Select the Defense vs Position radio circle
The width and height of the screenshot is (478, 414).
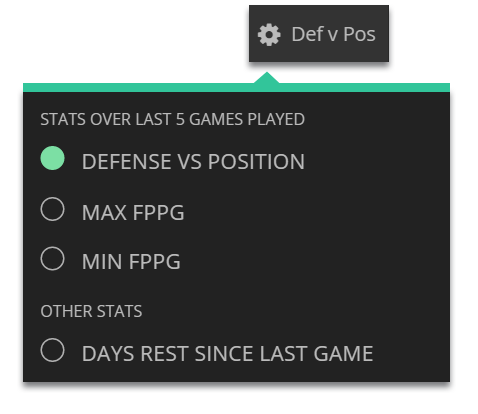(52, 158)
